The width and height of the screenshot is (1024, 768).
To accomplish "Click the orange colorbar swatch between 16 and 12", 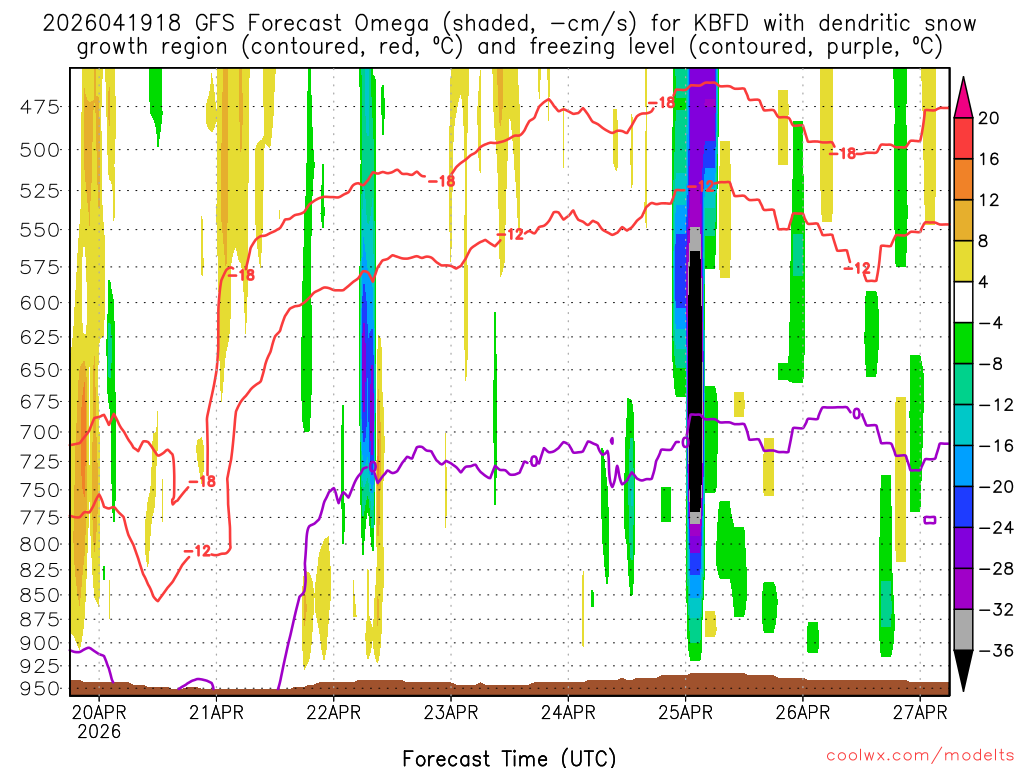I will coord(963,179).
